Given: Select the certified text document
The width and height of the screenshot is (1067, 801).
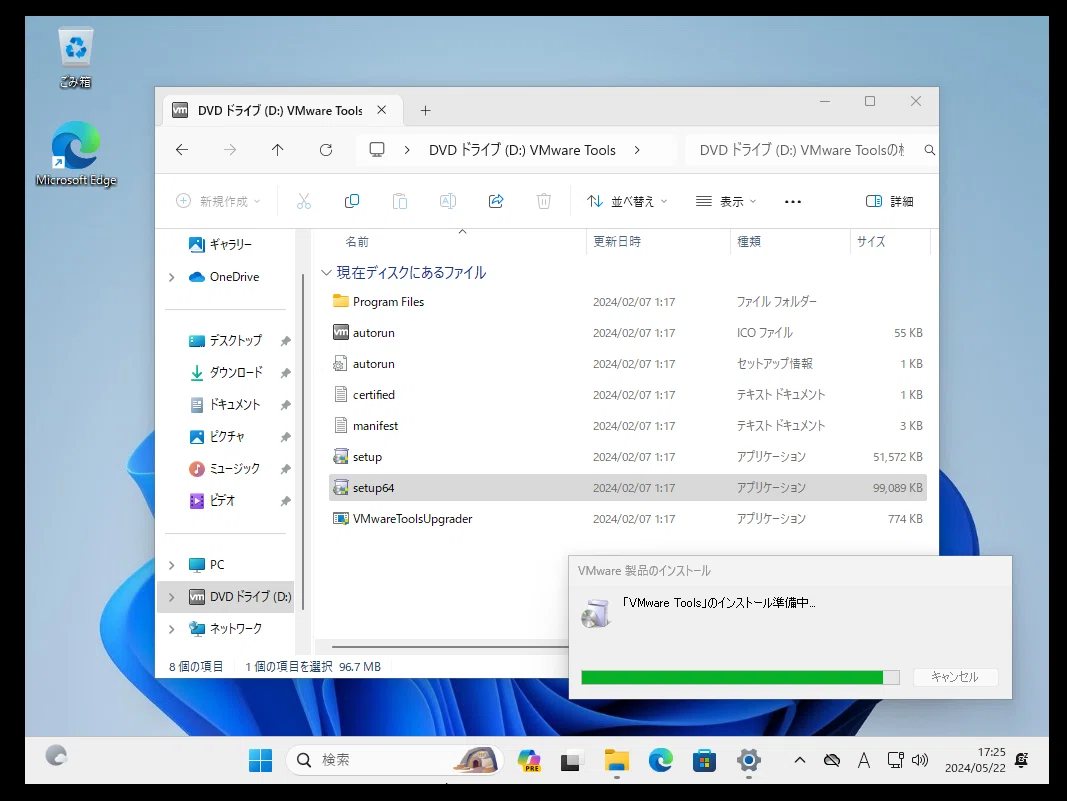Looking at the screenshot, I should (x=627, y=395).
